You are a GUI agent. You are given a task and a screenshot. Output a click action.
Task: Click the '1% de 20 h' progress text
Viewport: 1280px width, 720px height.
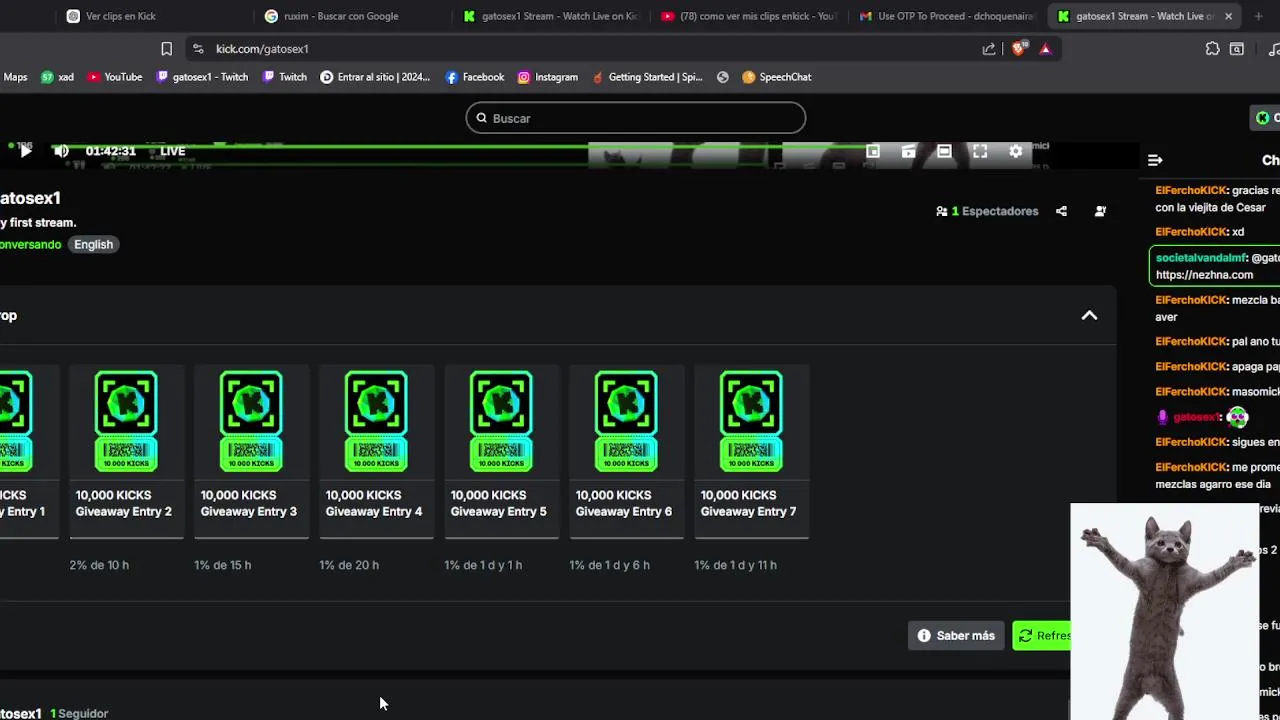point(349,565)
